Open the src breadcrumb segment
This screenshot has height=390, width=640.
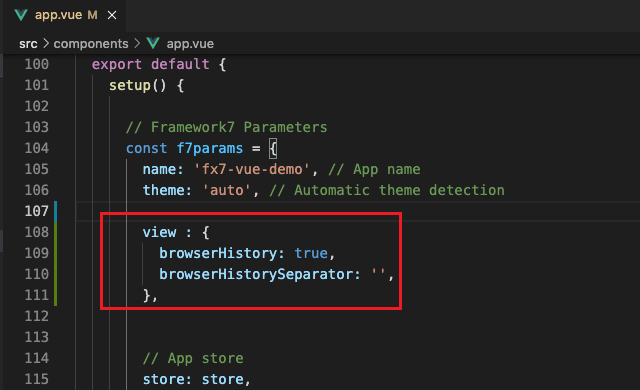click(28, 44)
